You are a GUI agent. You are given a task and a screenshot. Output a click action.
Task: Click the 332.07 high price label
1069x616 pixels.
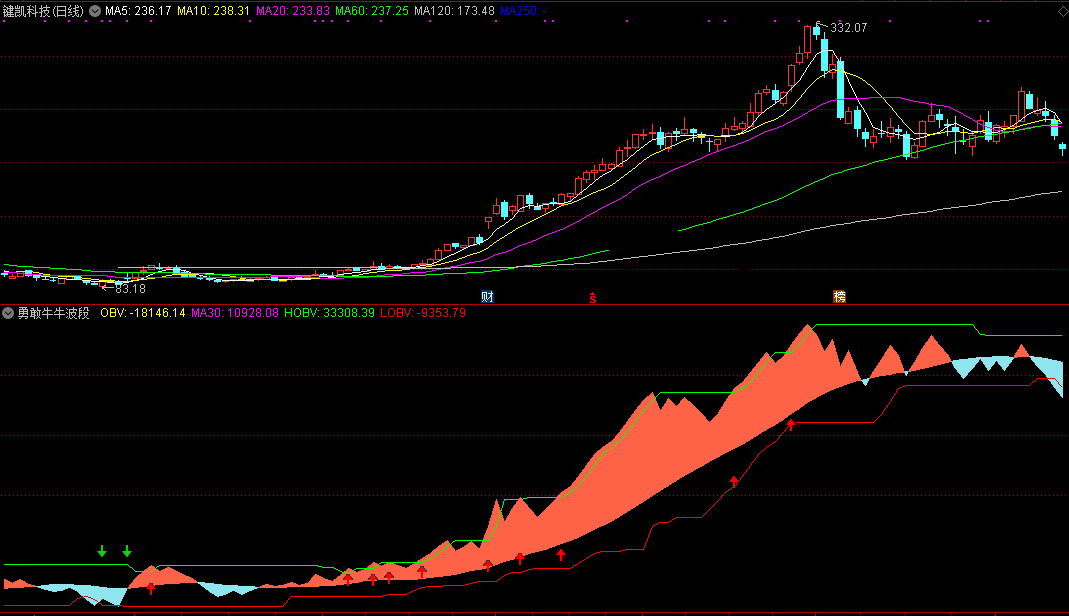click(x=848, y=28)
